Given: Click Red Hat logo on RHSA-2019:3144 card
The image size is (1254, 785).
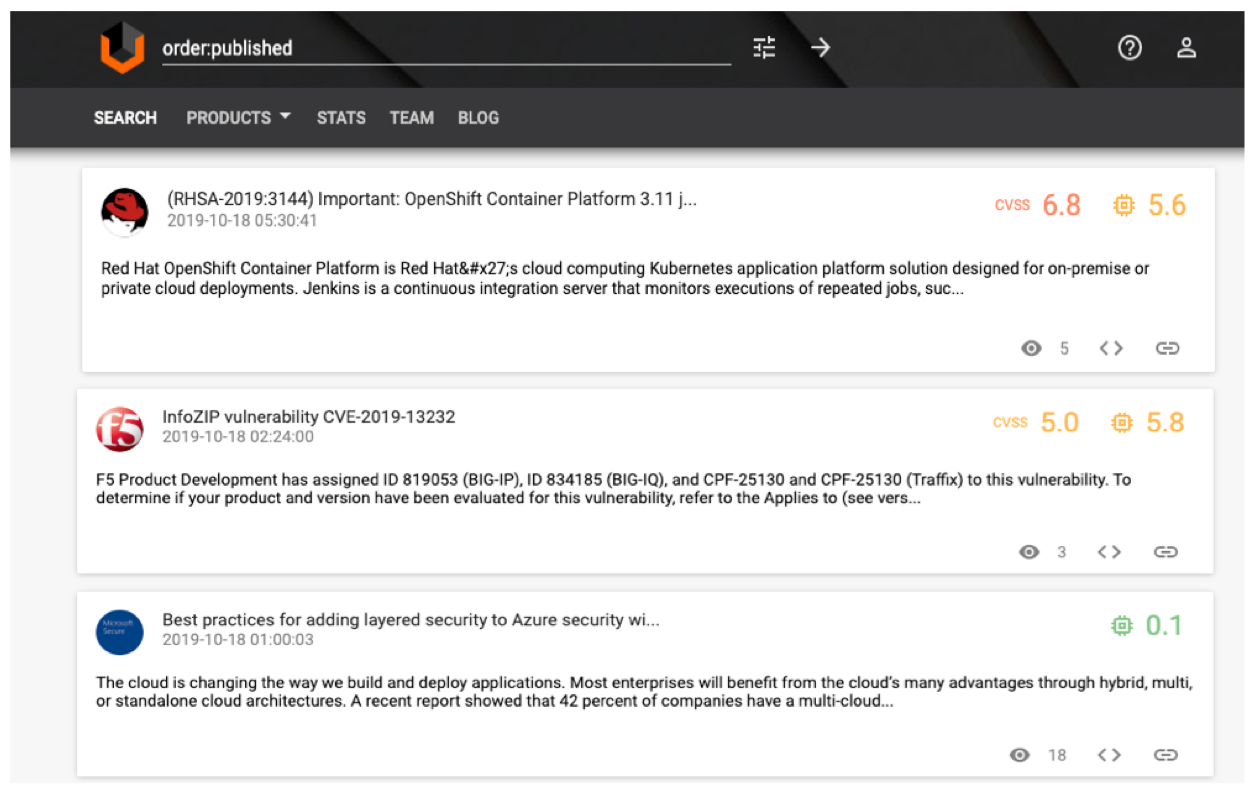Looking at the screenshot, I should (x=125, y=212).
